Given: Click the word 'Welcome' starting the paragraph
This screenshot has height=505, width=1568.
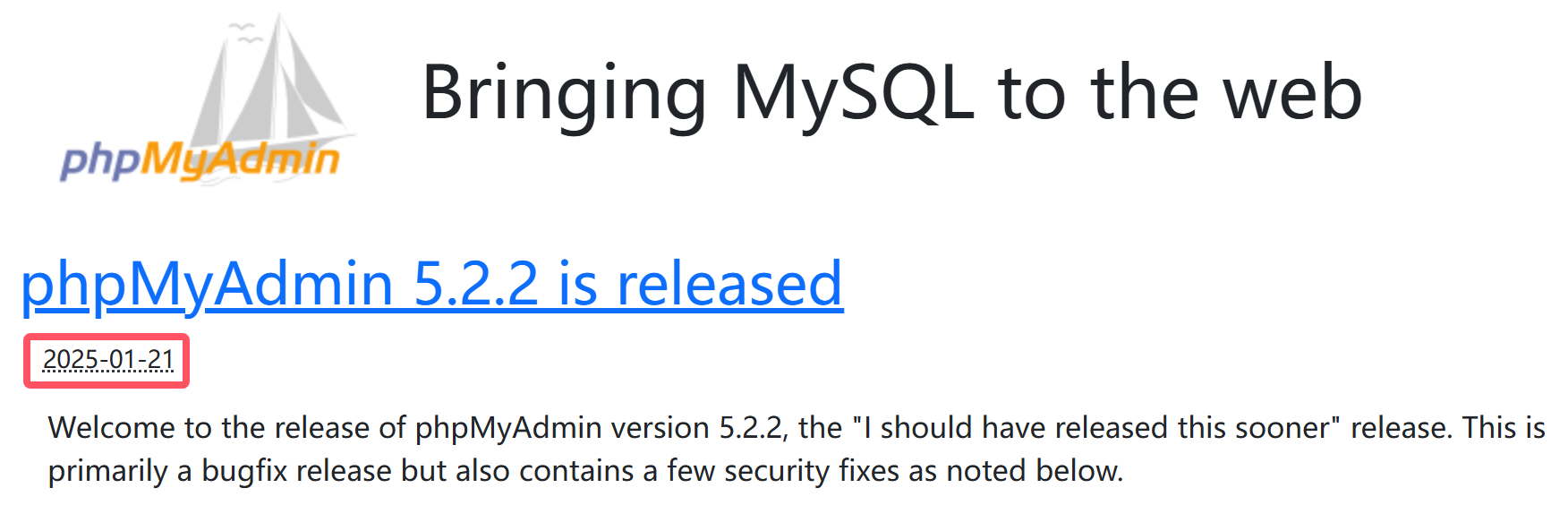Looking at the screenshot, I should point(112,428).
